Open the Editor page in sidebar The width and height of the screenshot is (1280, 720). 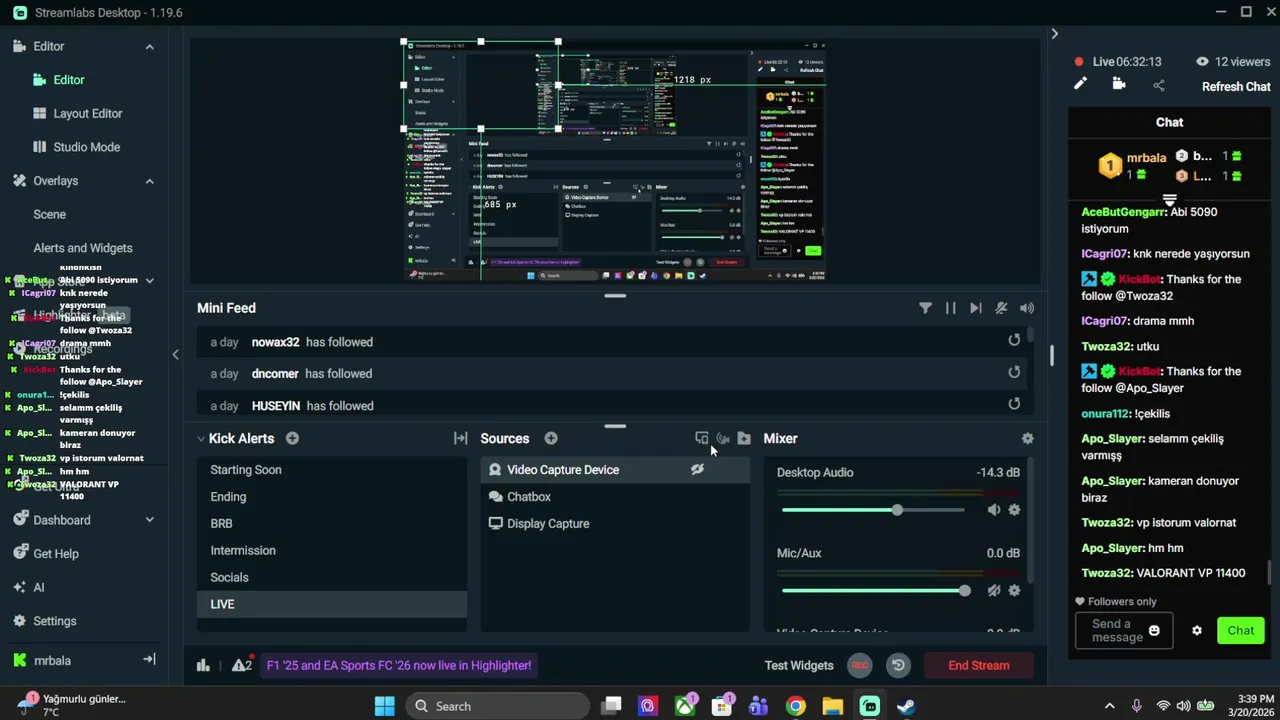68,80
